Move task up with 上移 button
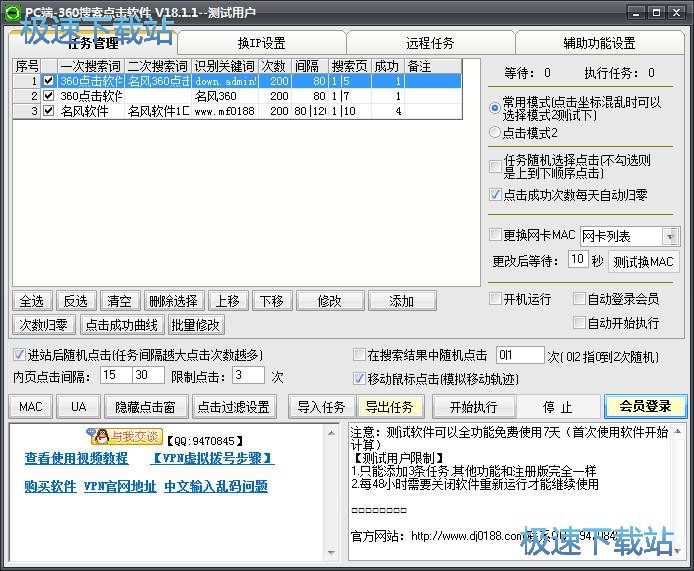The height and width of the screenshot is (571, 694). click(x=228, y=301)
